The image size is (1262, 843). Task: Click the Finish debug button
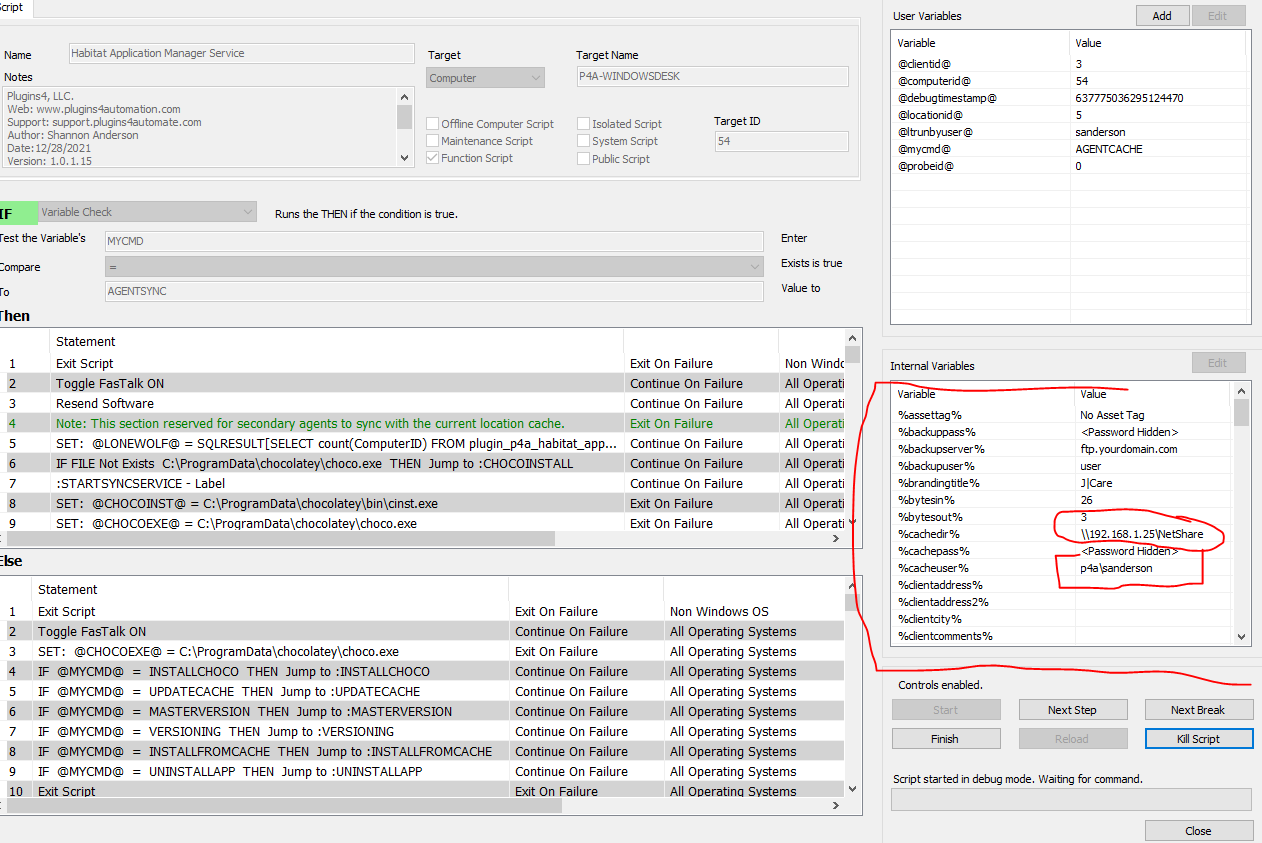click(945, 739)
